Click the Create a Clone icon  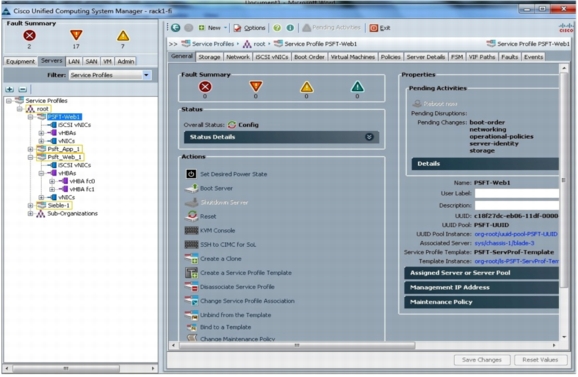point(191,259)
